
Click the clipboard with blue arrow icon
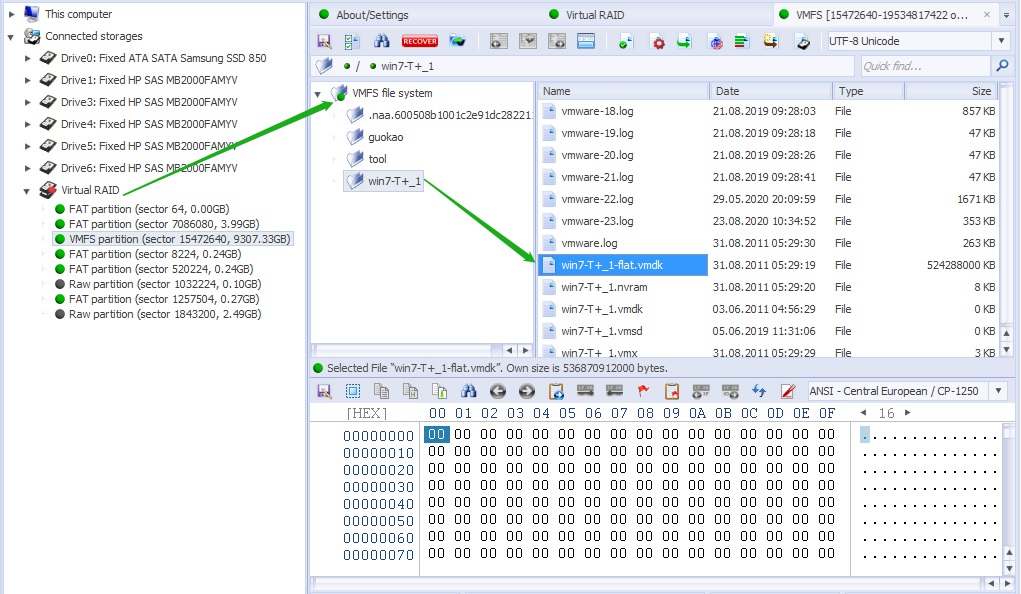click(556, 391)
